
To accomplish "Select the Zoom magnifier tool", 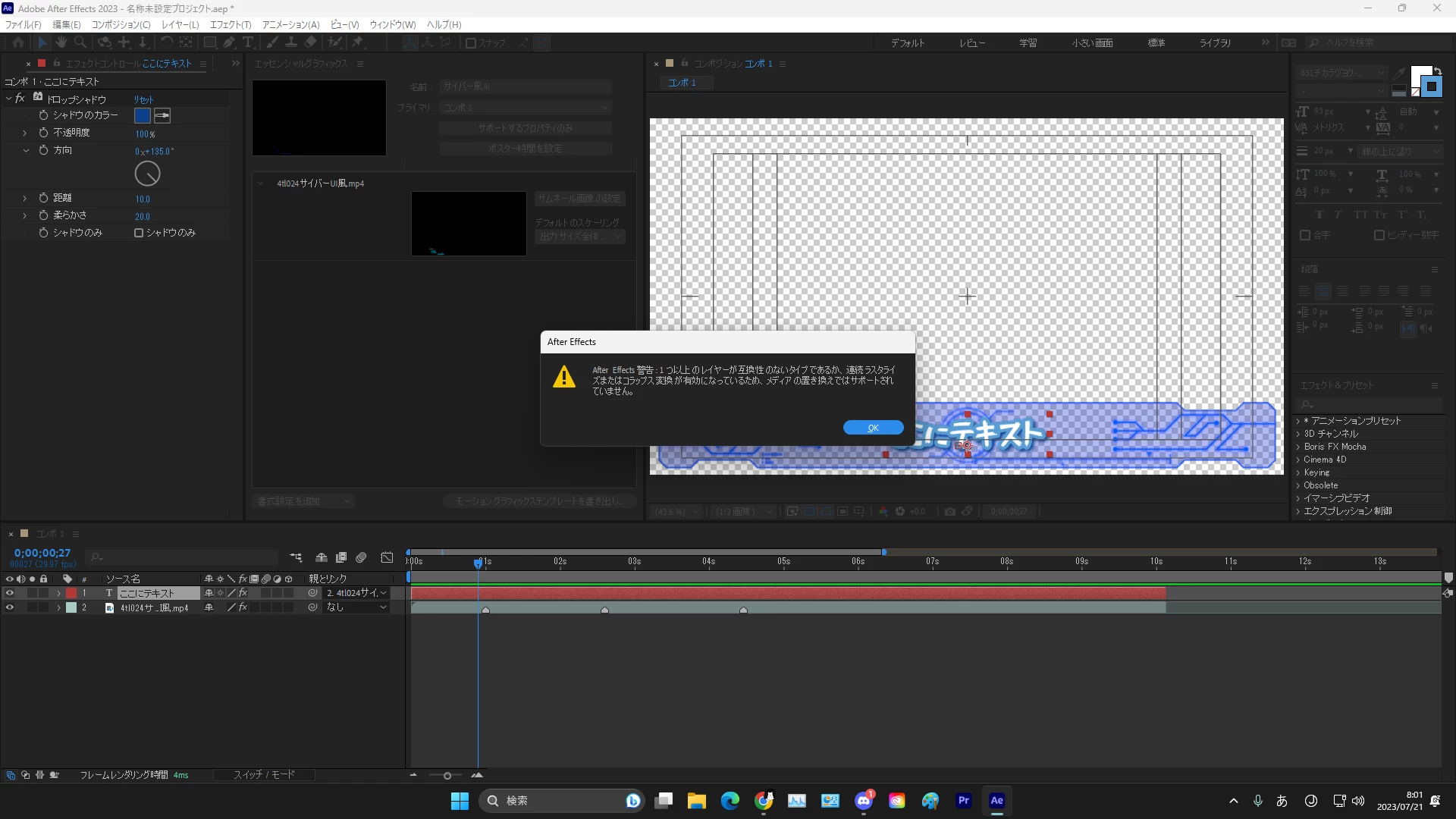I will 80,43.
